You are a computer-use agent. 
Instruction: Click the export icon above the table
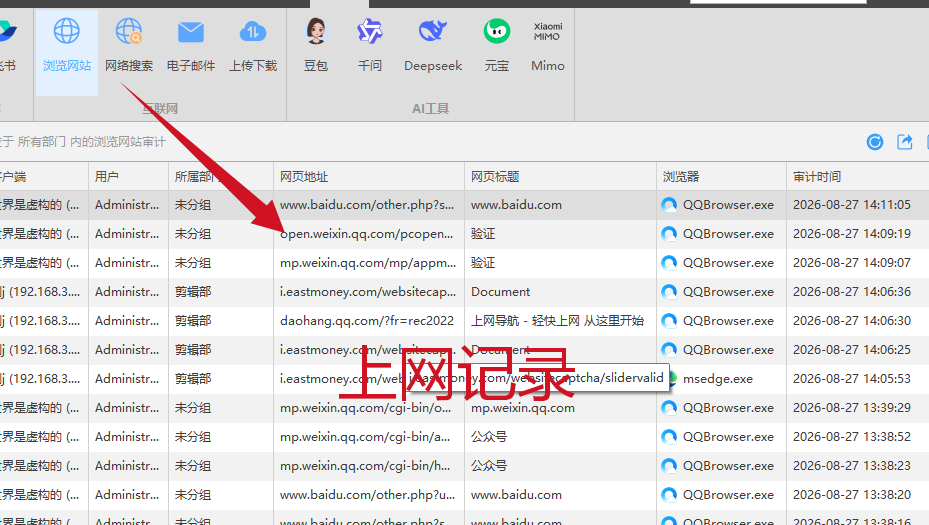pyautogui.click(x=905, y=142)
